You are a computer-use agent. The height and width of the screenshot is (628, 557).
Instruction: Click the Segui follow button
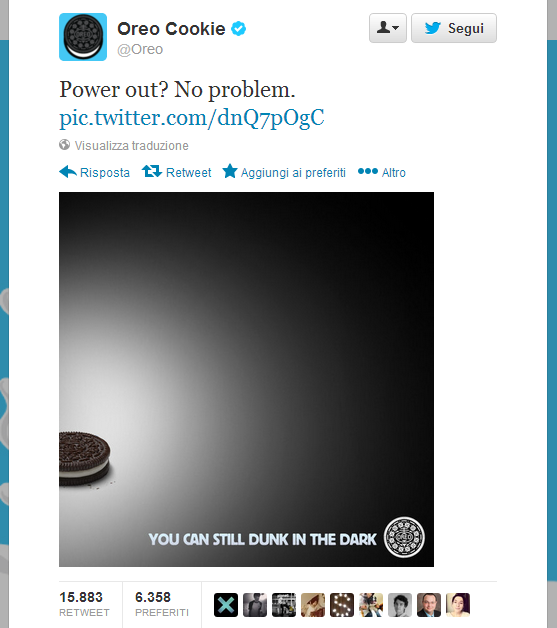coord(454,28)
